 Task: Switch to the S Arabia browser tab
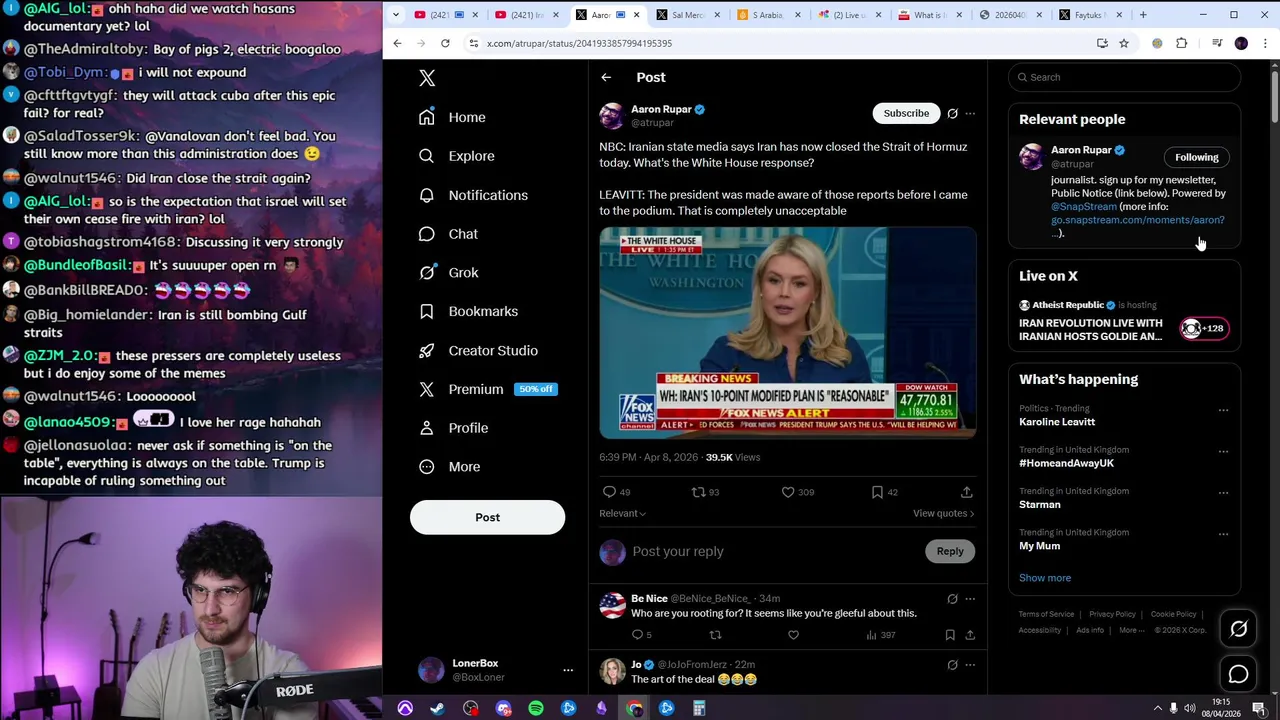click(768, 15)
